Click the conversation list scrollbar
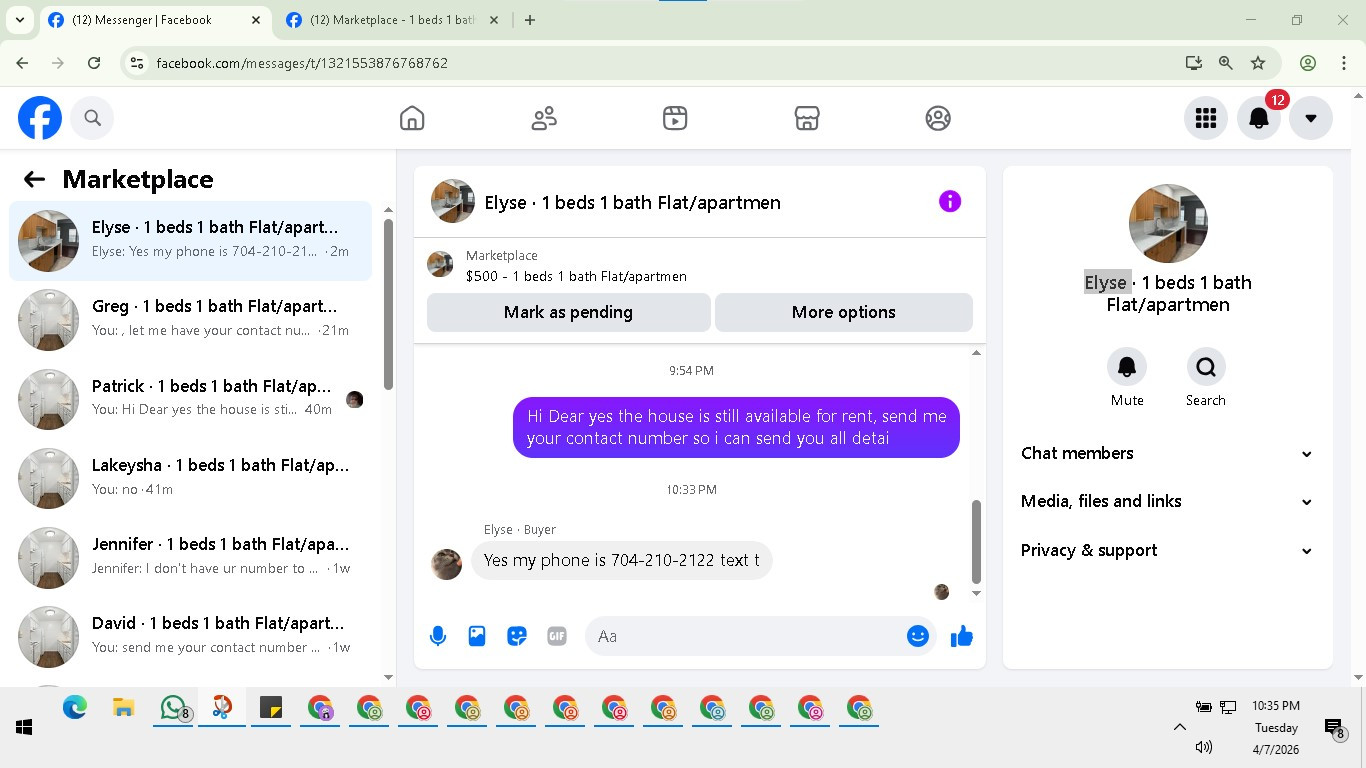The height and width of the screenshot is (768, 1366). click(388, 304)
